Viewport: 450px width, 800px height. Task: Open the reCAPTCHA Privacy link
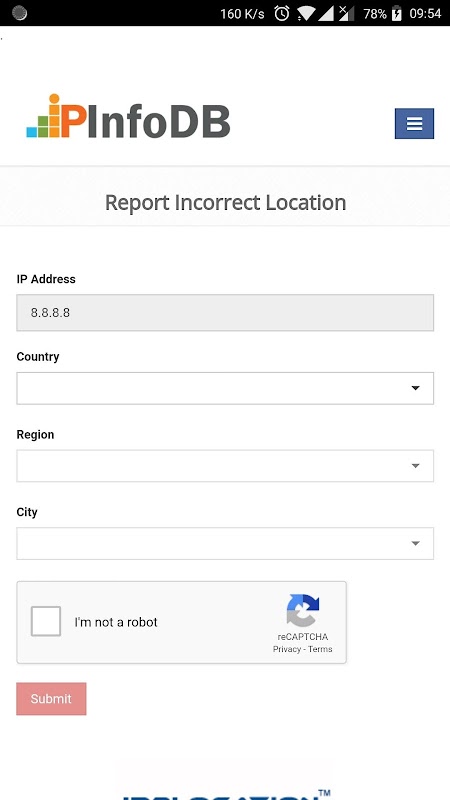point(287,649)
